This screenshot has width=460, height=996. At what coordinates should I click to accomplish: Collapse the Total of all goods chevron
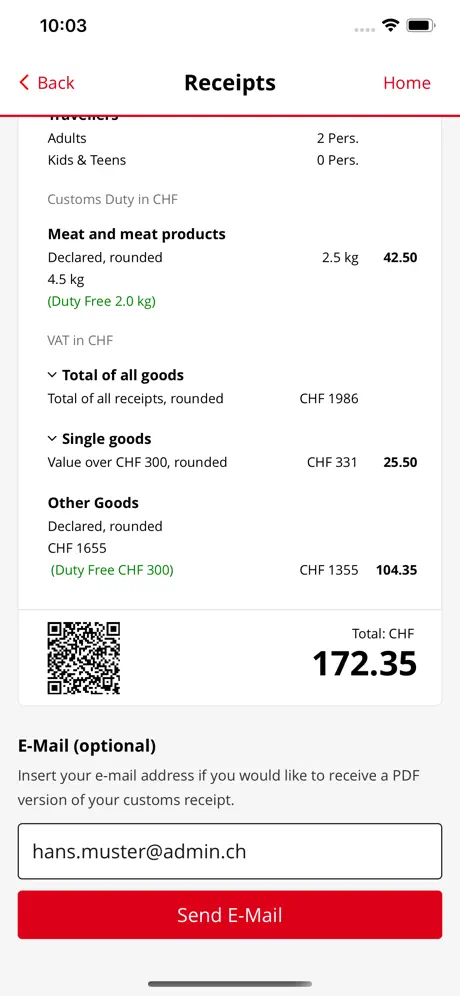[52, 375]
